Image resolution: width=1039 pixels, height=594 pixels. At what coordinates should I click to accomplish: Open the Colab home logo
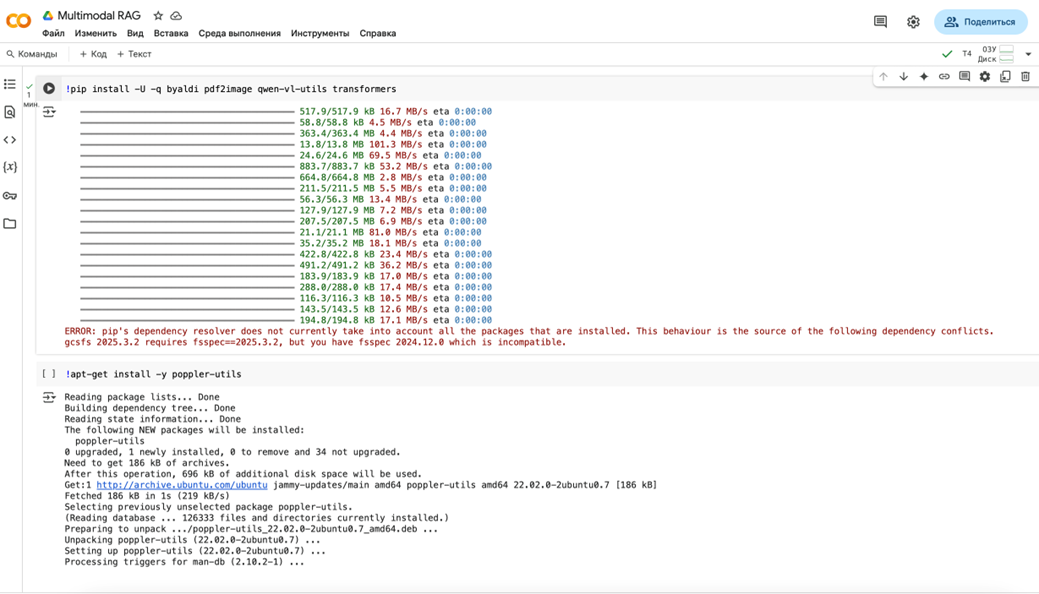(x=19, y=21)
